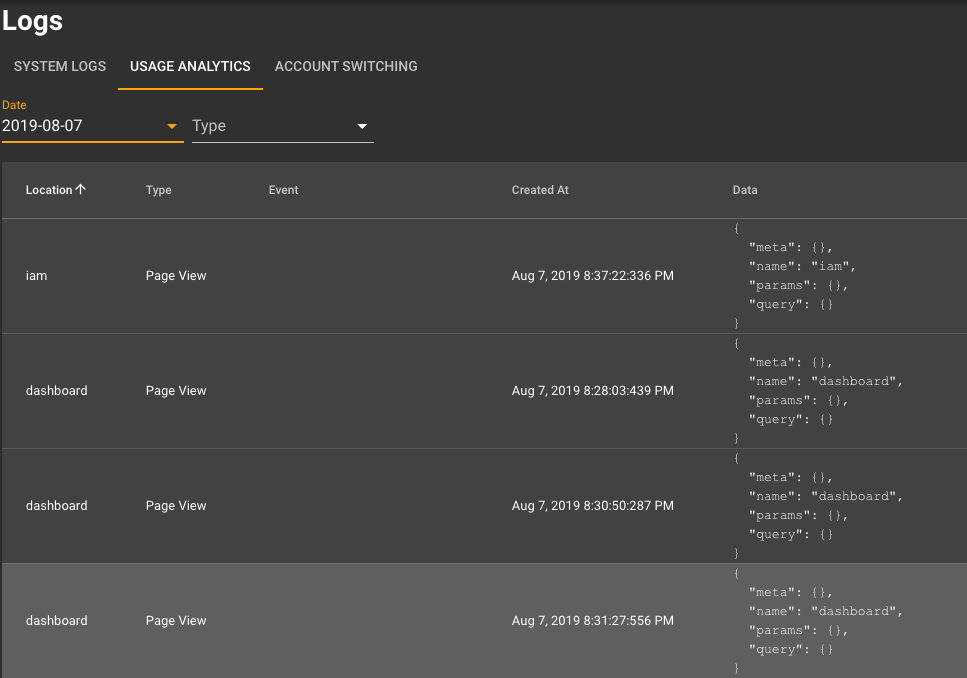Switch to the System Logs tab
The height and width of the screenshot is (678, 967).
point(60,67)
